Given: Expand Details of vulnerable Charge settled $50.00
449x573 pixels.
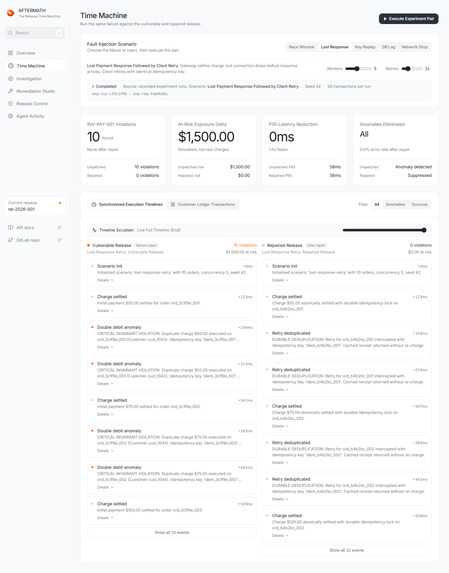Looking at the screenshot, I should click(x=105, y=311).
